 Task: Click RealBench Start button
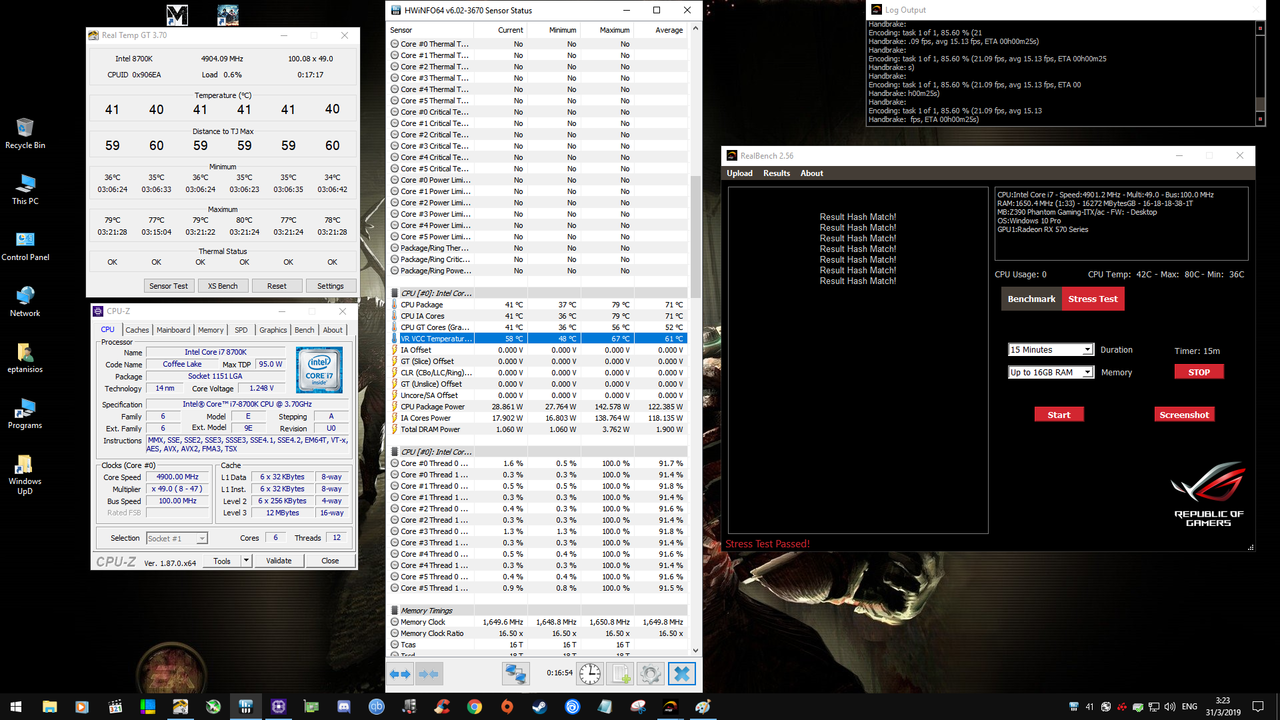(x=1059, y=414)
